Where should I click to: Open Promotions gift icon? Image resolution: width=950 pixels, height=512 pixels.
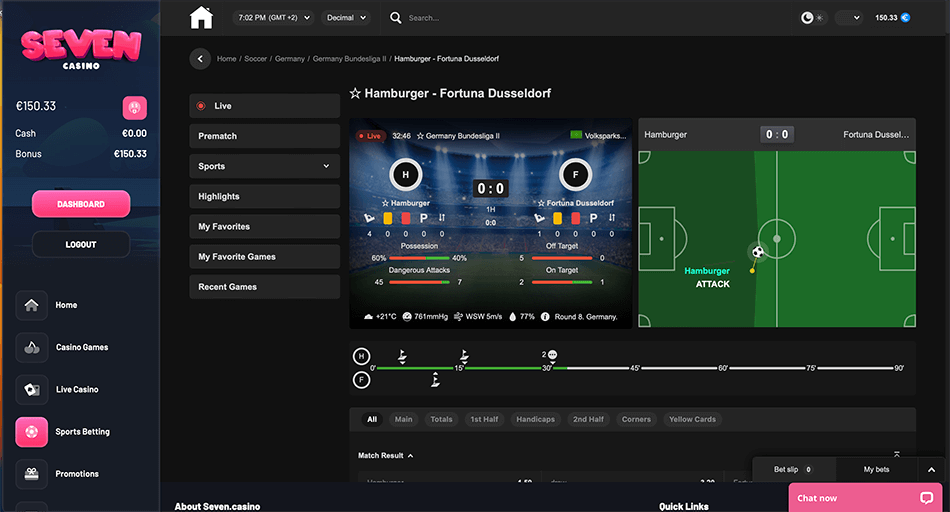click(x=32, y=474)
